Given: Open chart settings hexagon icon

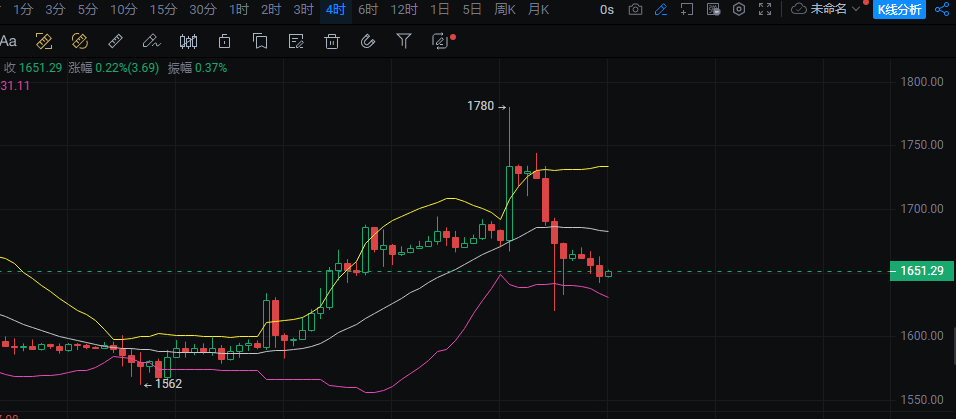Looking at the screenshot, I should tap(739, 9).
